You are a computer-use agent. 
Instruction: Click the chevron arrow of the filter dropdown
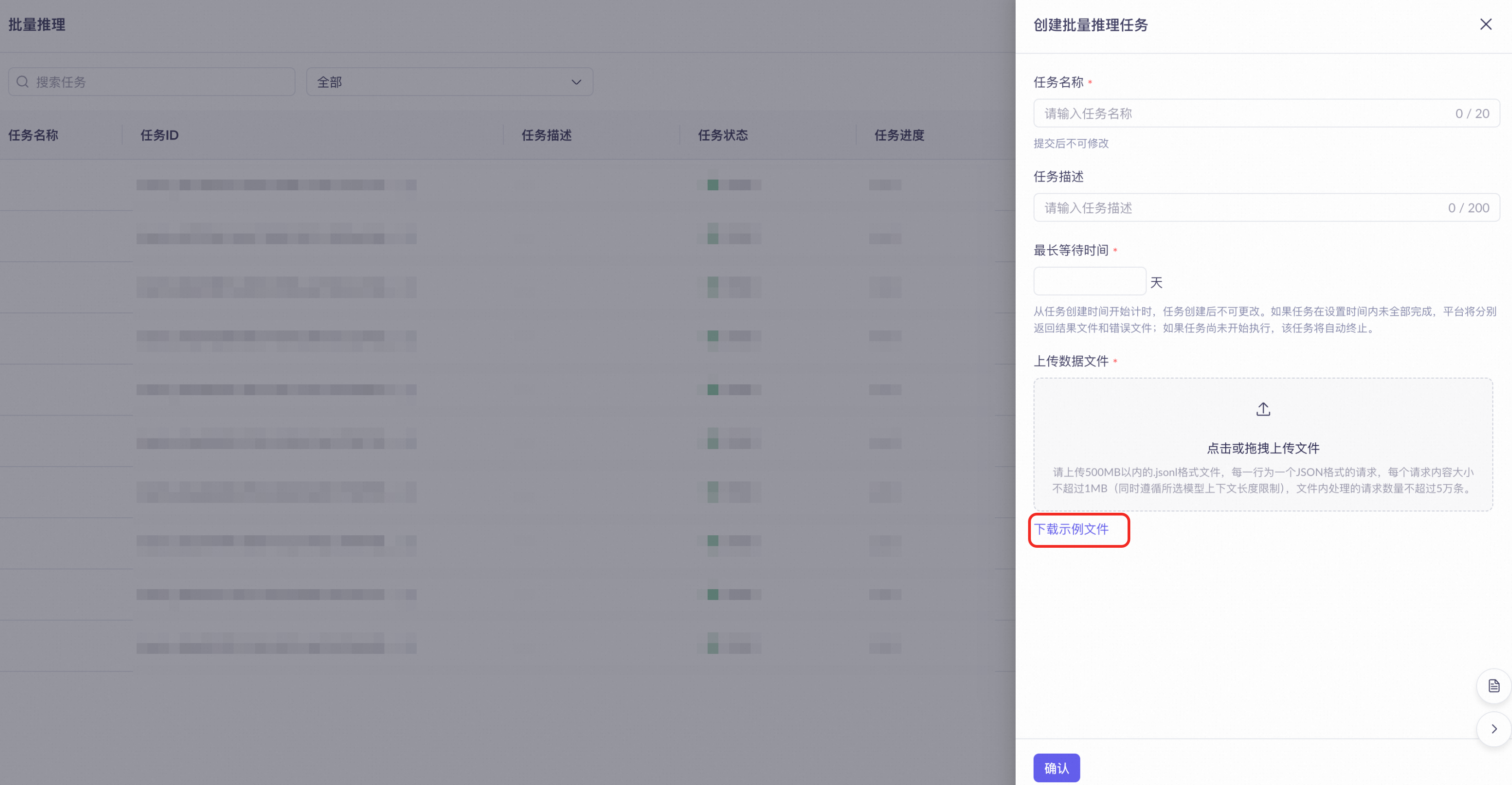(x=576, y=82)
